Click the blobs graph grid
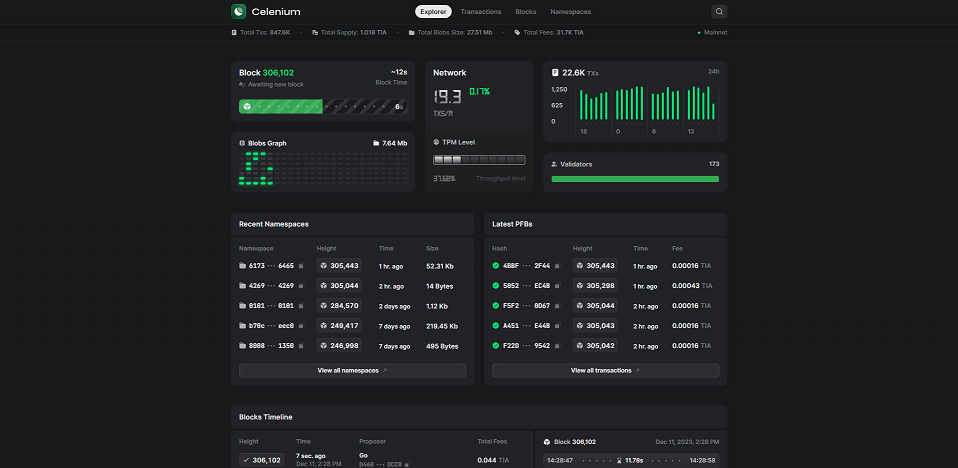Viewport: 958px width, 468px height. point(323,168)
